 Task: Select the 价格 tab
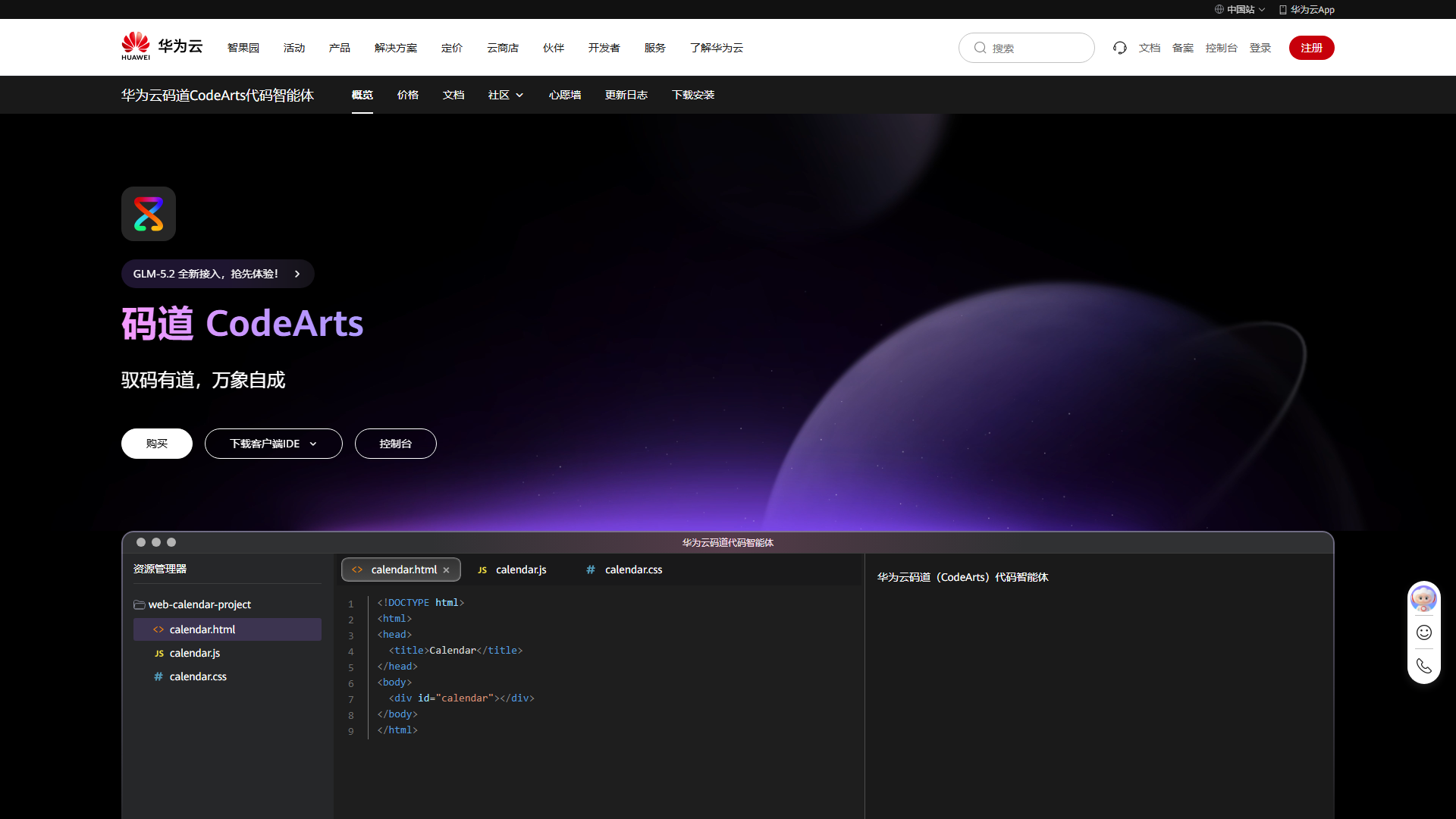coord(408,95)
